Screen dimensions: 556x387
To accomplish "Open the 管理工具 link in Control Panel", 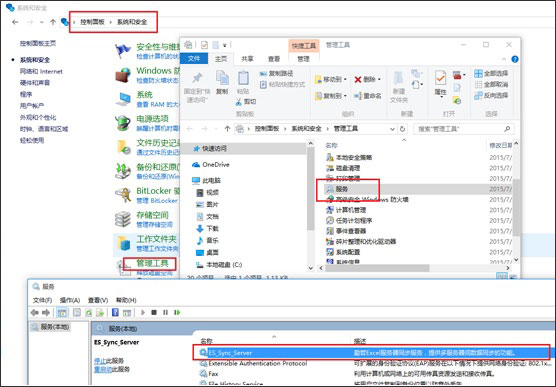I will (x=152, y=264).
